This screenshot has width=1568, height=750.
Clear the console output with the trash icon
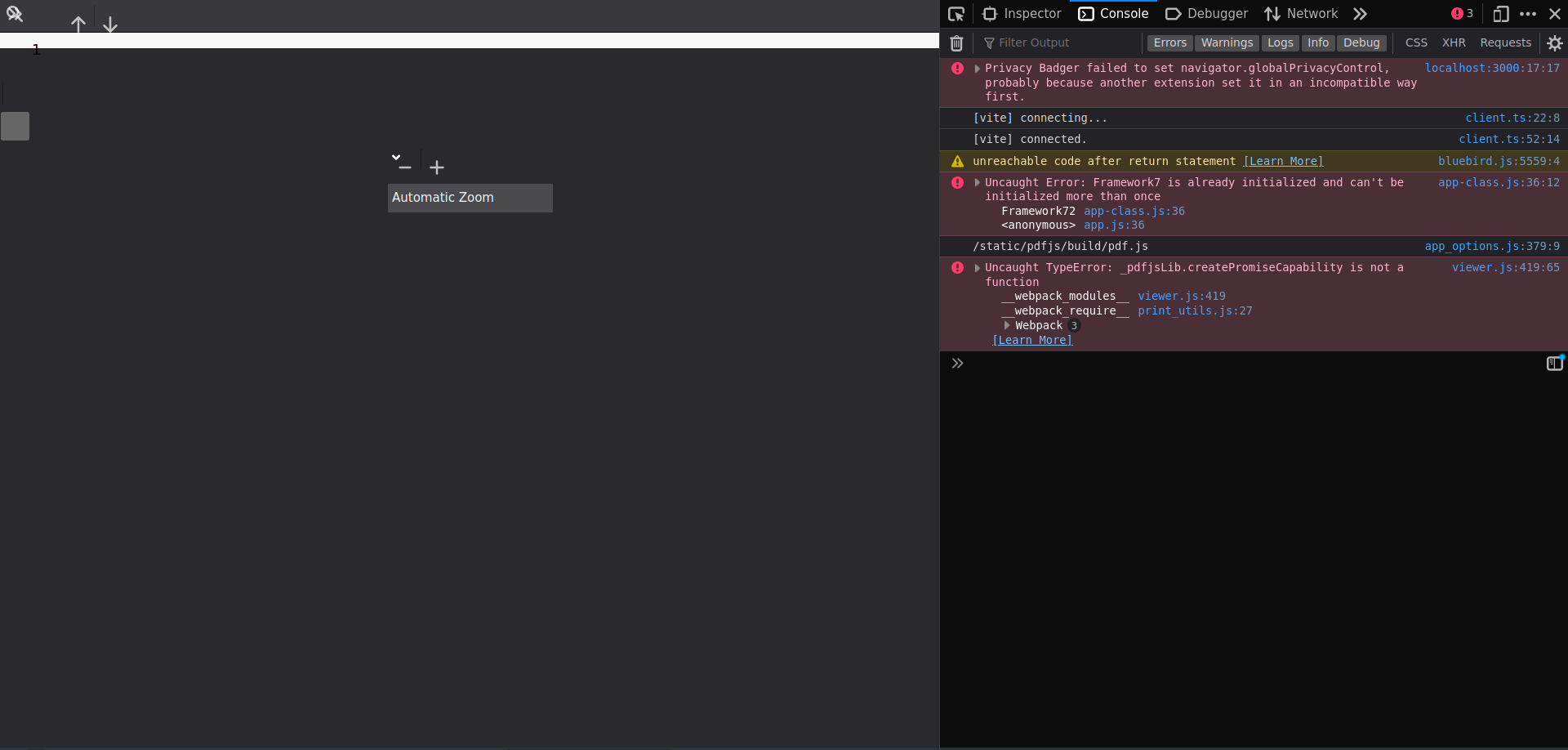click(x=956, y=42)
